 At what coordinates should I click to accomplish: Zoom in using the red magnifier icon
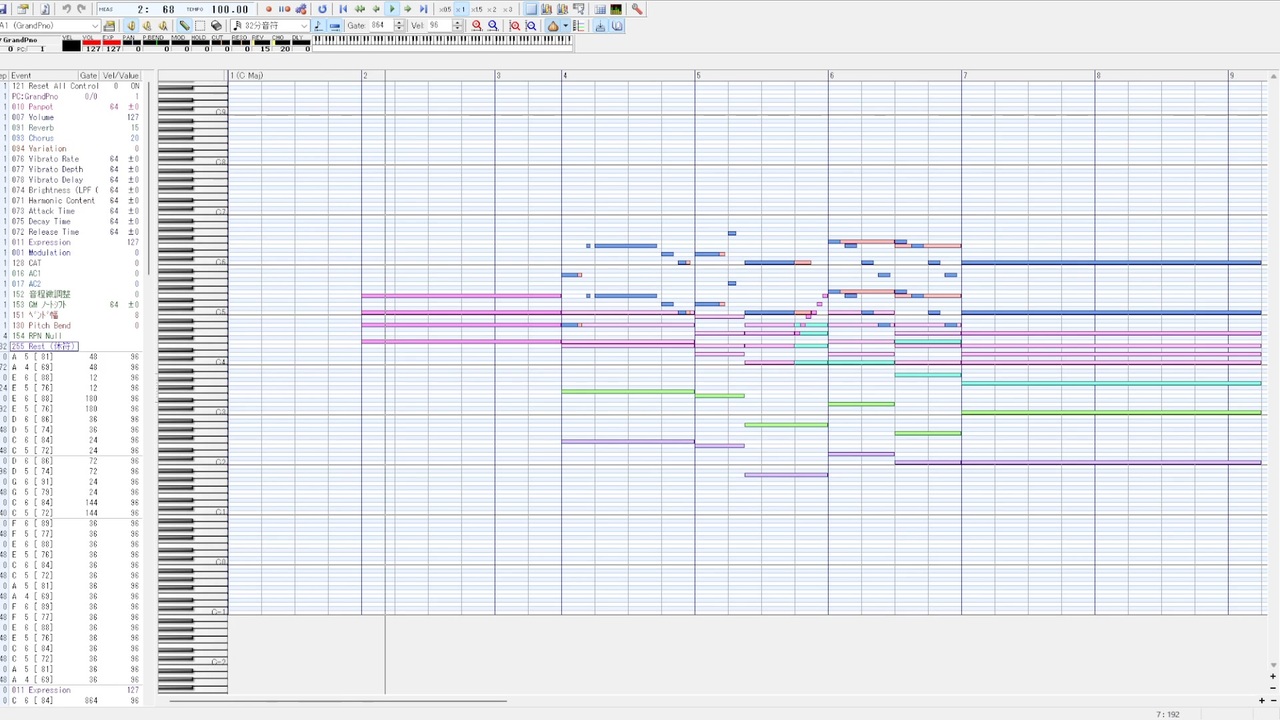click(x=476, y=26)
